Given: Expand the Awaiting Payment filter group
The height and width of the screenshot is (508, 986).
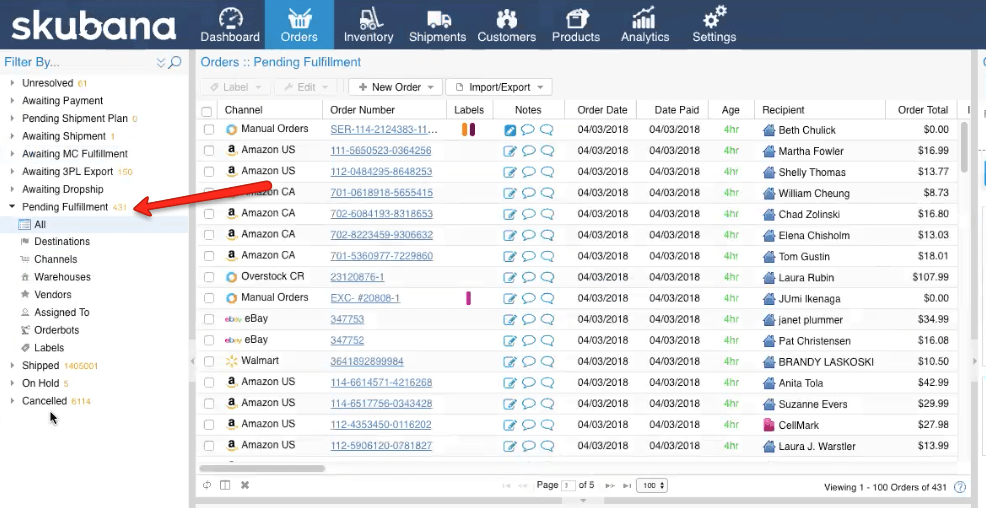Looking at the screenshot, I should [x=12, y=101].
